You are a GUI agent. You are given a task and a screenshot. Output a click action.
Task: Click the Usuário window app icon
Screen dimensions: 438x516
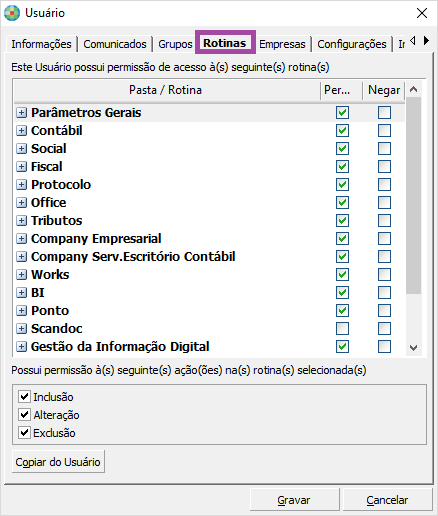[12, 13]
